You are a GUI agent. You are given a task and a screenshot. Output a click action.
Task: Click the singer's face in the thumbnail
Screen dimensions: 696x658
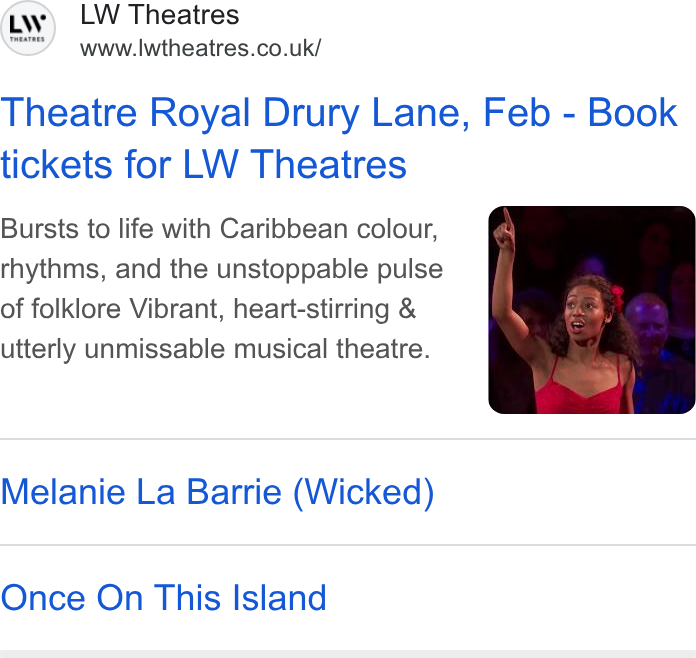coord(583,313)
